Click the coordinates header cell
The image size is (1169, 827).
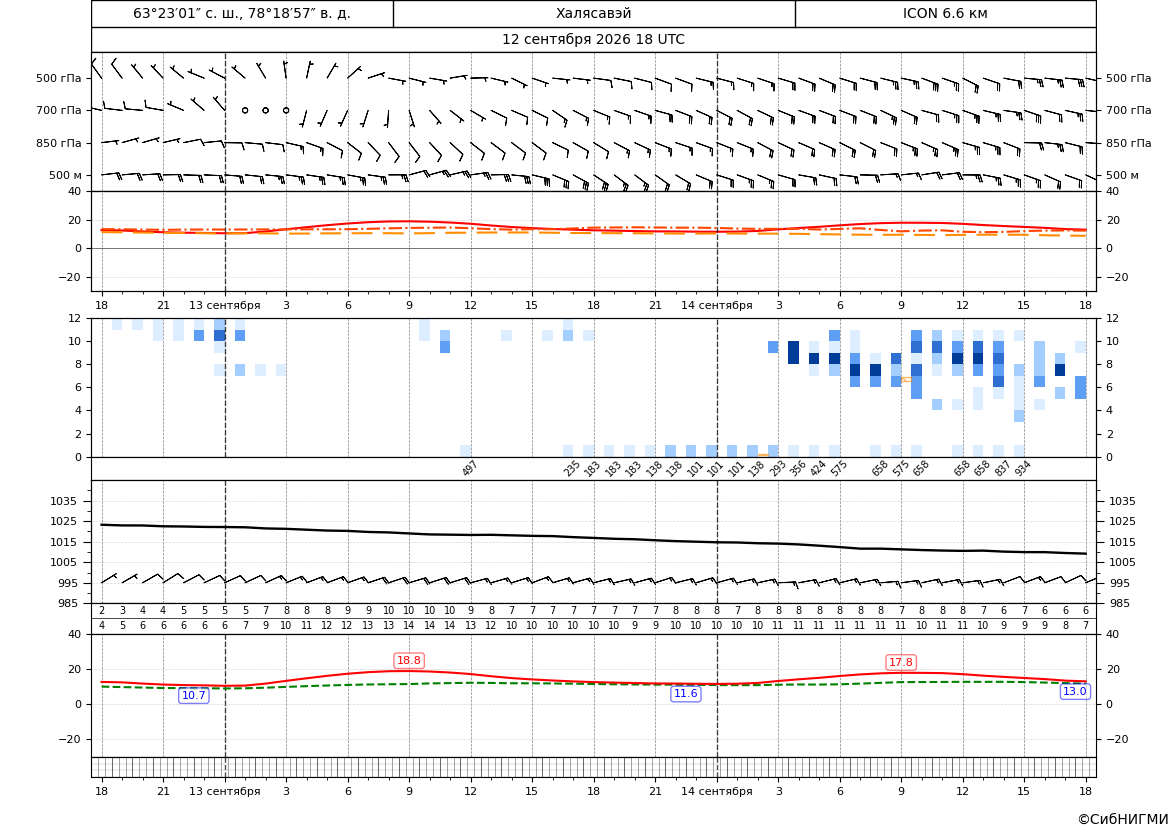(x=242, y=13)
